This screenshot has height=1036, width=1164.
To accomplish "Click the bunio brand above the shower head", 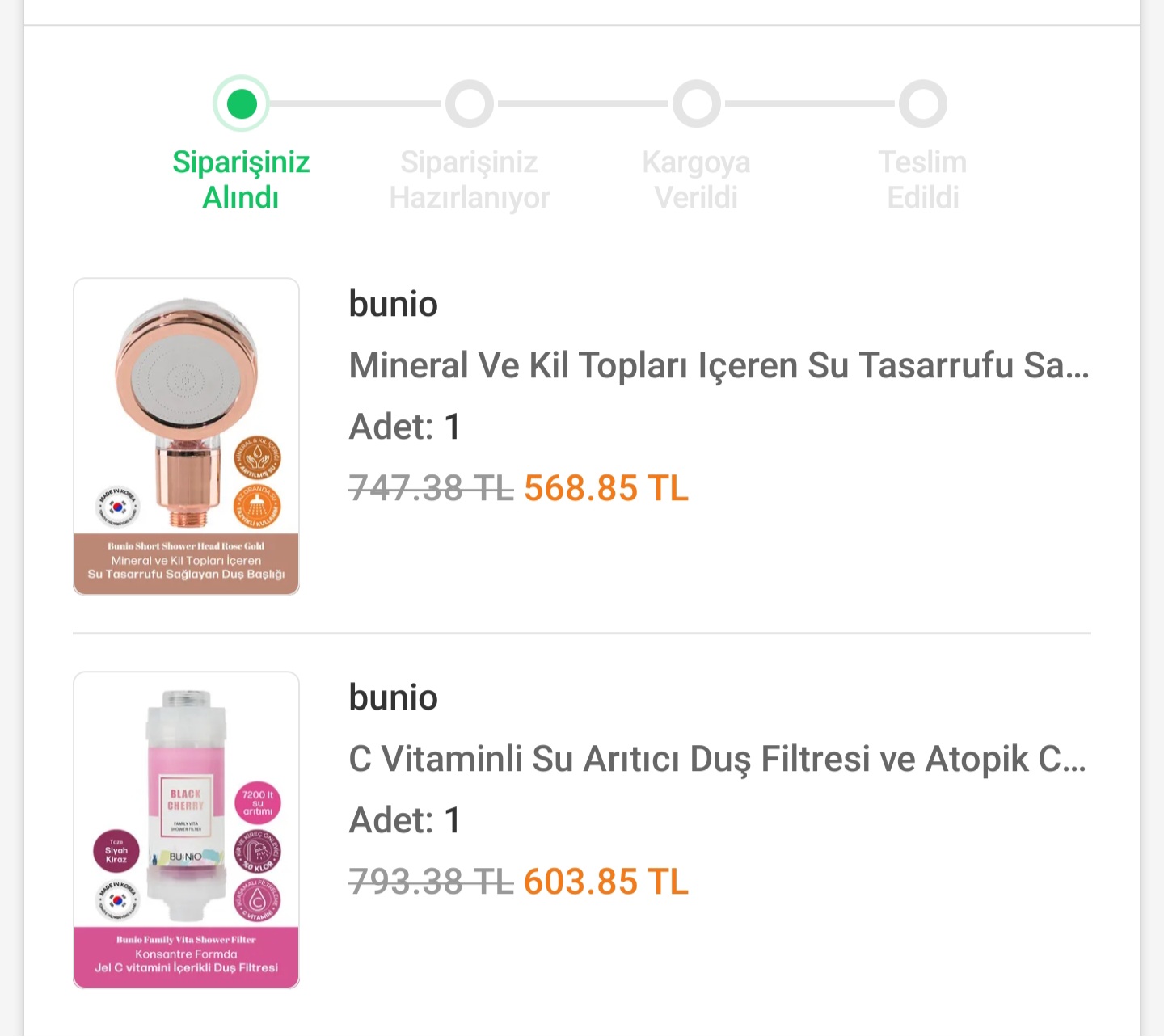I will point(393,305).
